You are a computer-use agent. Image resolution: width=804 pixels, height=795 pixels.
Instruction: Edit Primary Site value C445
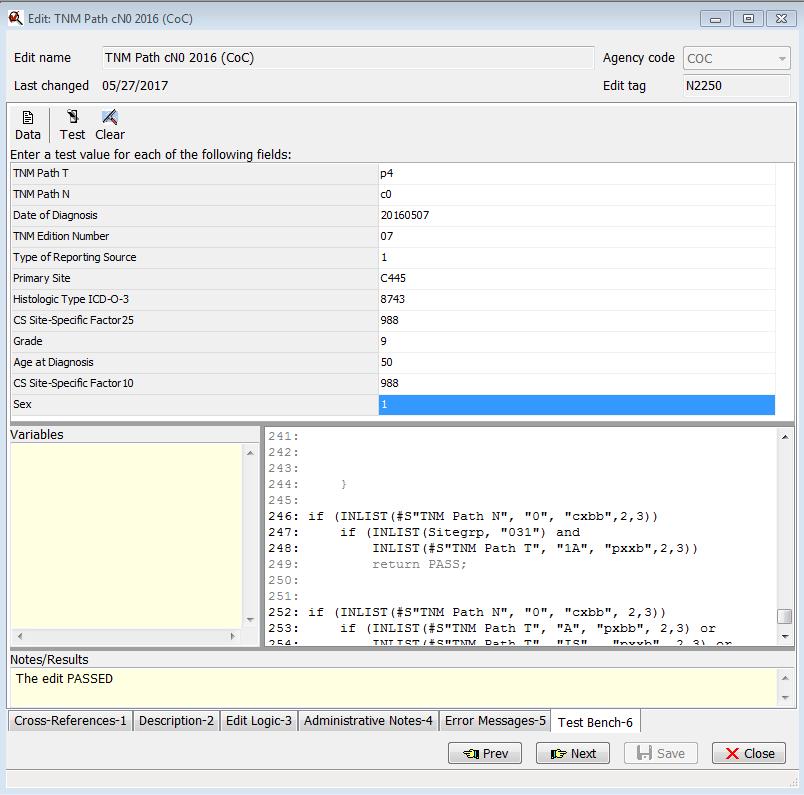[577, 279]
